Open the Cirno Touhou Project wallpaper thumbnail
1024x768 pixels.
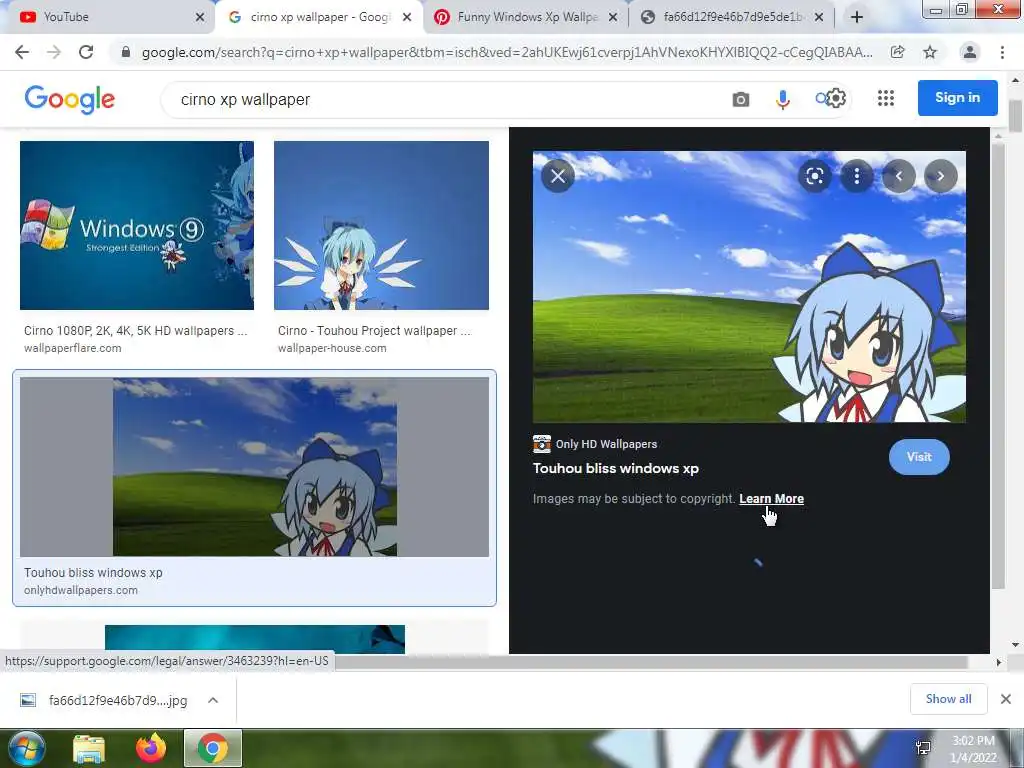[x=381, y=225]
